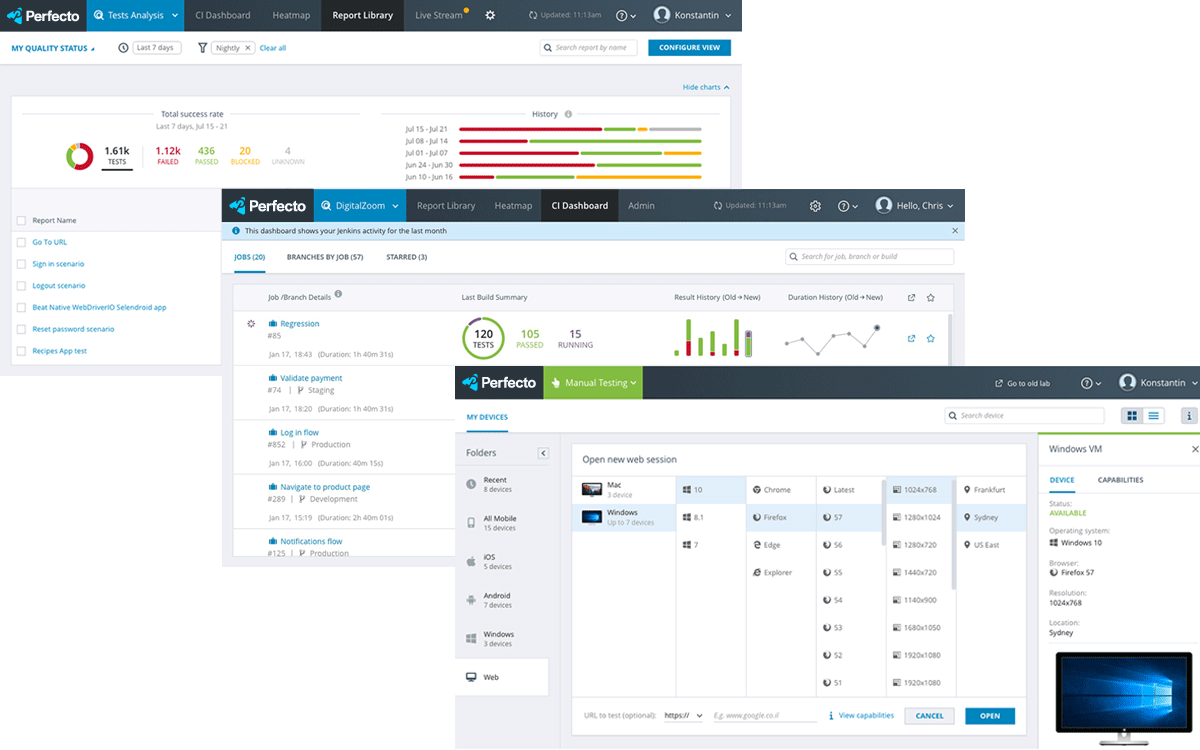Click the View capabilities link

tap(866, 716)
